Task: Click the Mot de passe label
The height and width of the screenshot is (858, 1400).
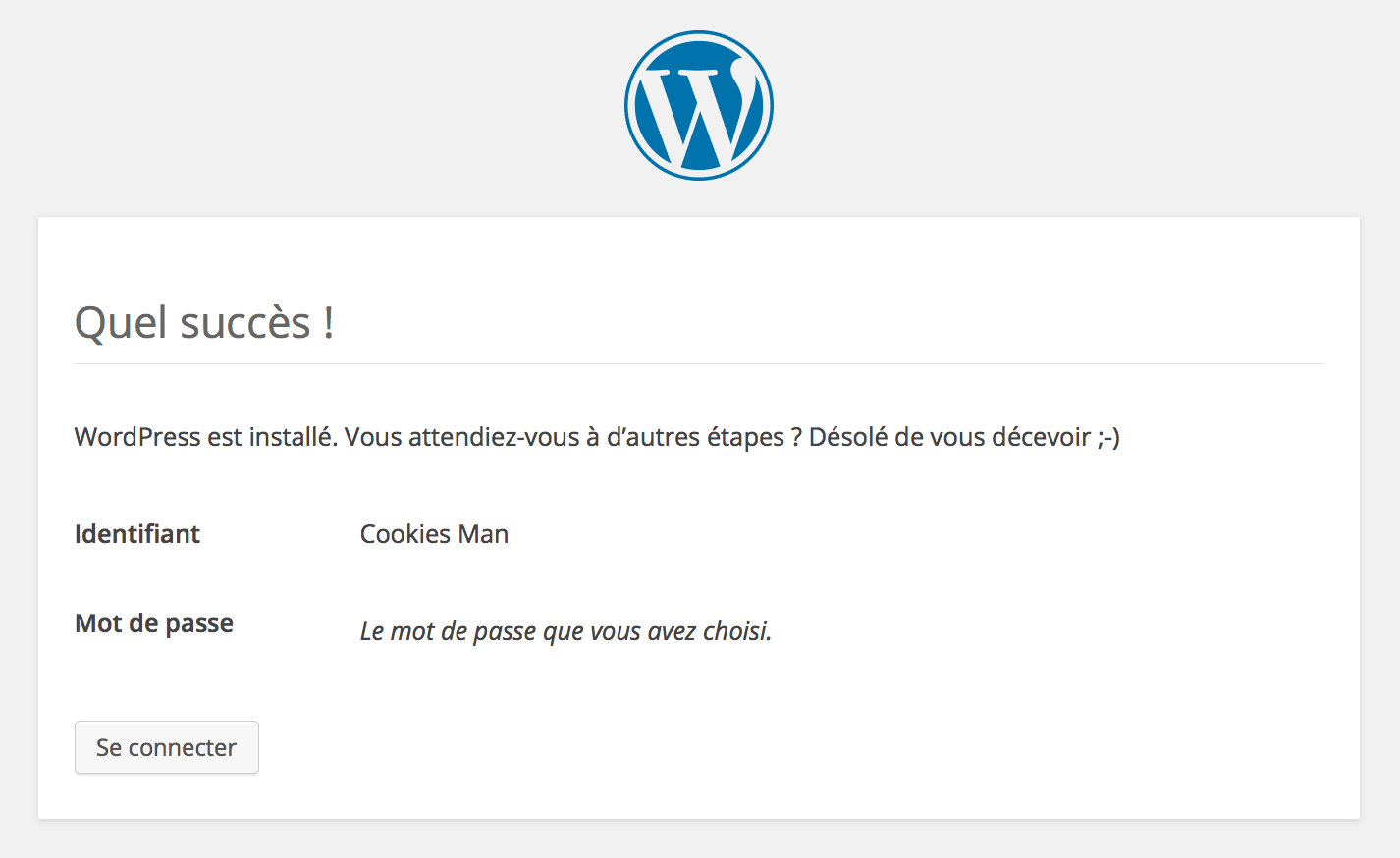Action: click(154, 623)
